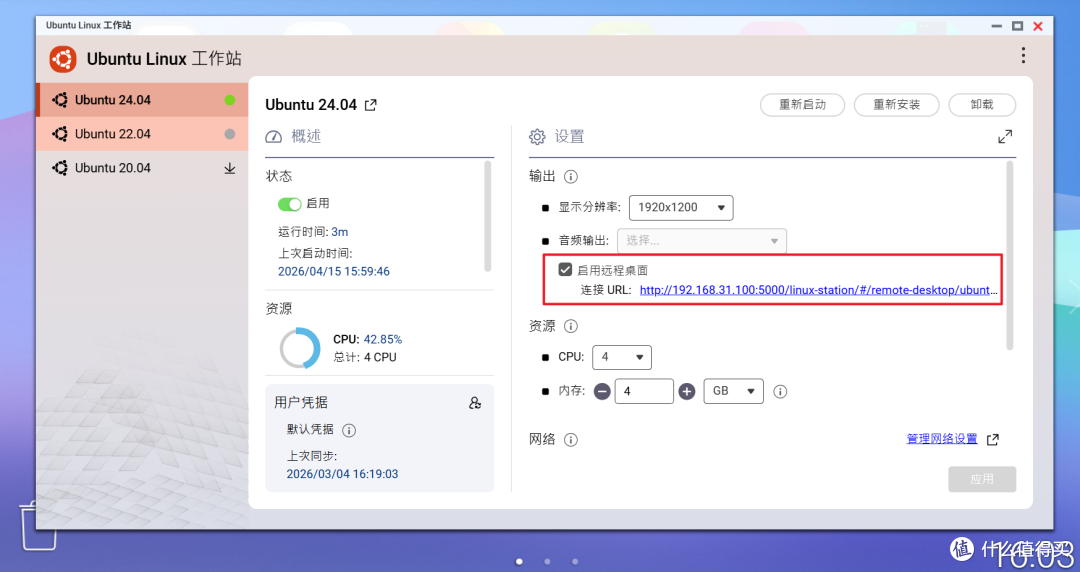The image size is (1080, 572).
Task: Close the Ubuntu Linux 工作站 window
Action: click(x=1038, y=26)
